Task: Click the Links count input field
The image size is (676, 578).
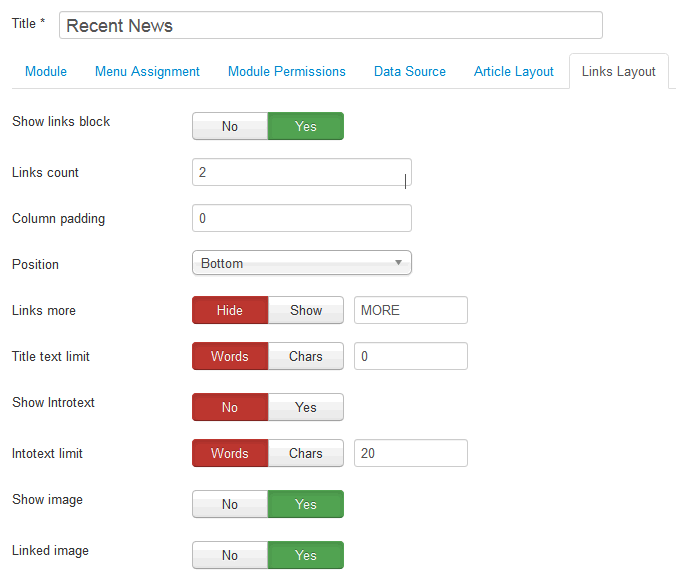Action: click(x=302, y=172)
